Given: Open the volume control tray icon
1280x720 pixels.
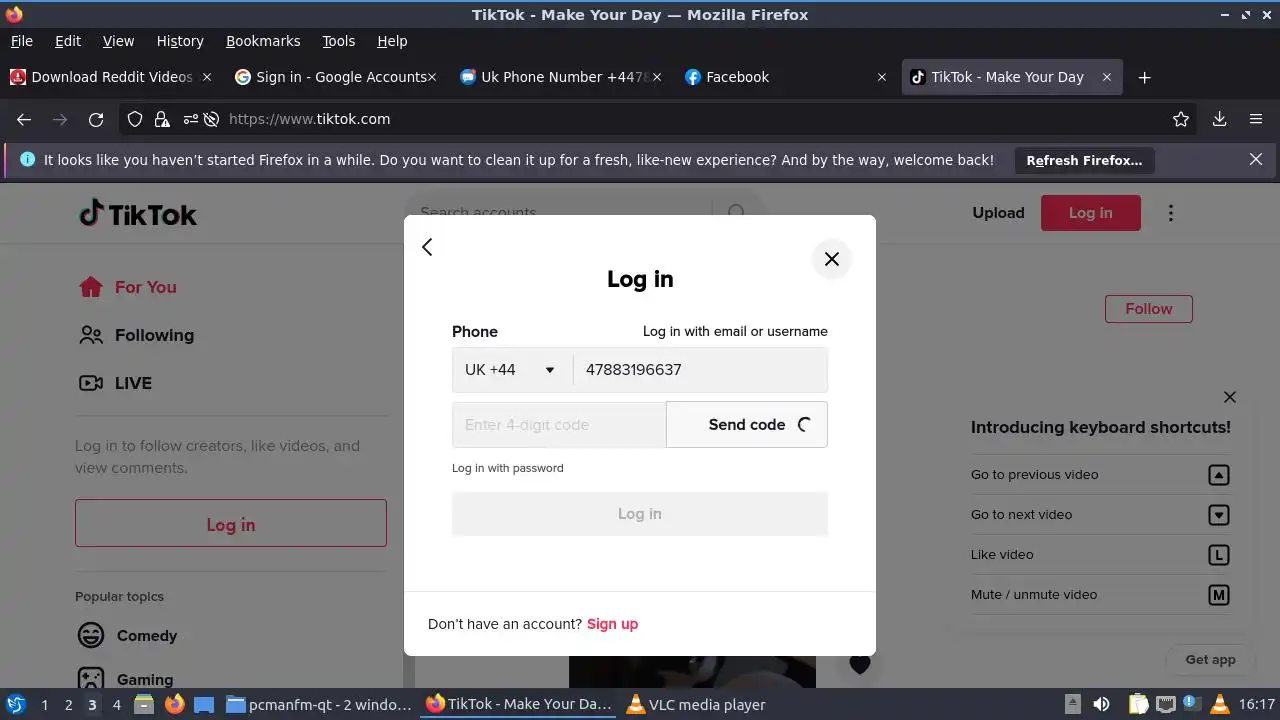Looking at the screenshot, I should click(x=1101, y=704).
